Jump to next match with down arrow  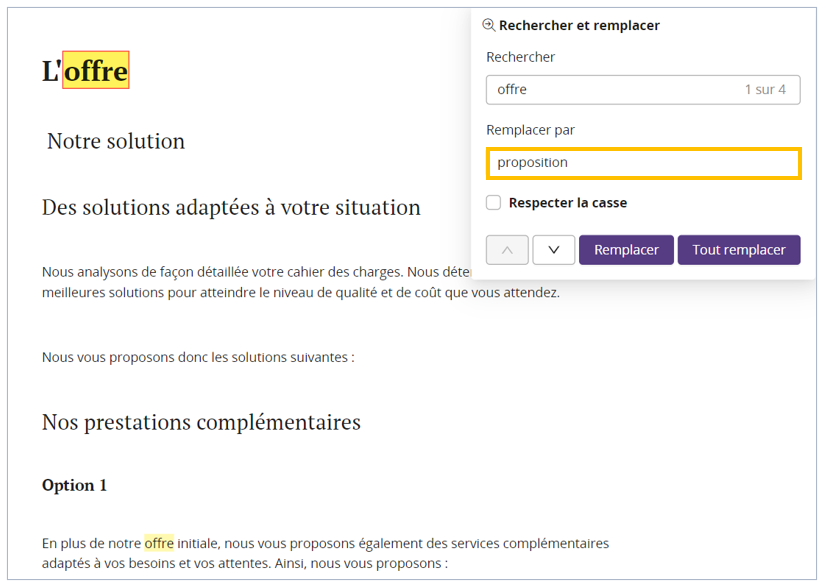(554, 250)
